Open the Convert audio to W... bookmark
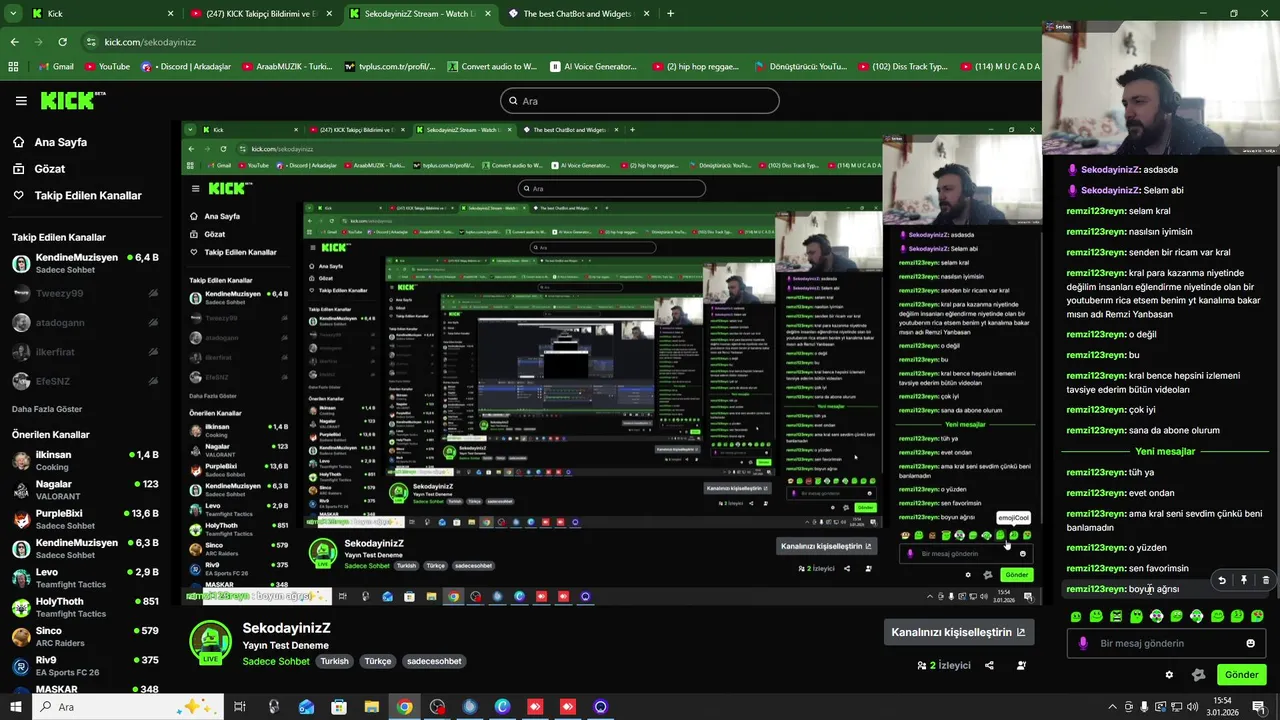 click(492, 67)
